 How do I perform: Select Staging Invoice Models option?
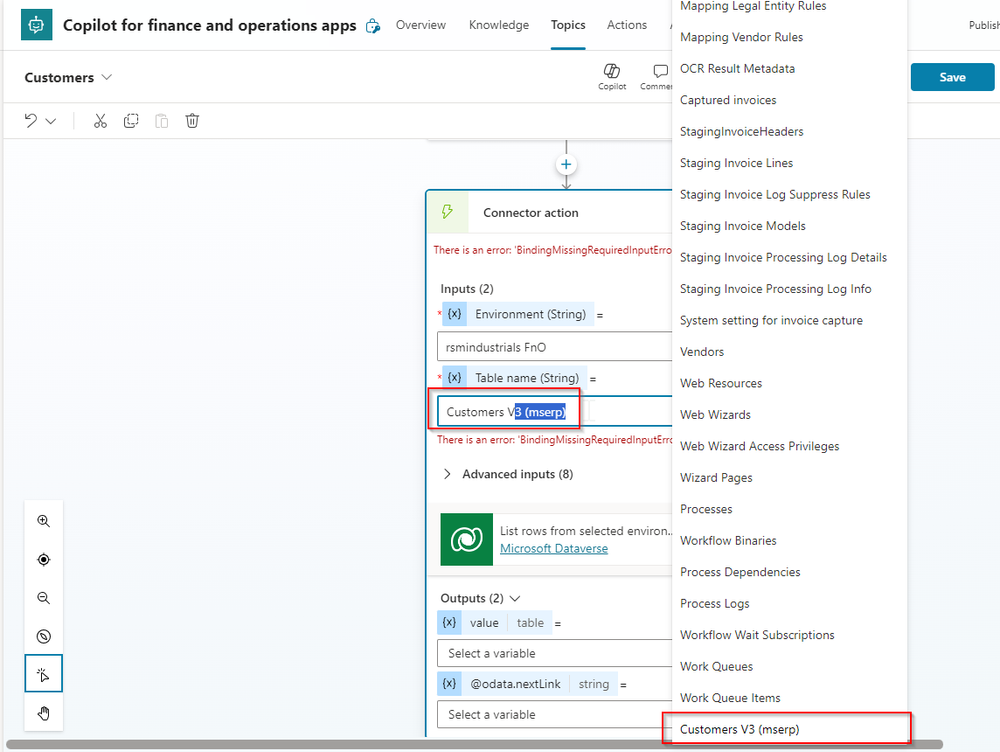tap(790, 226)
